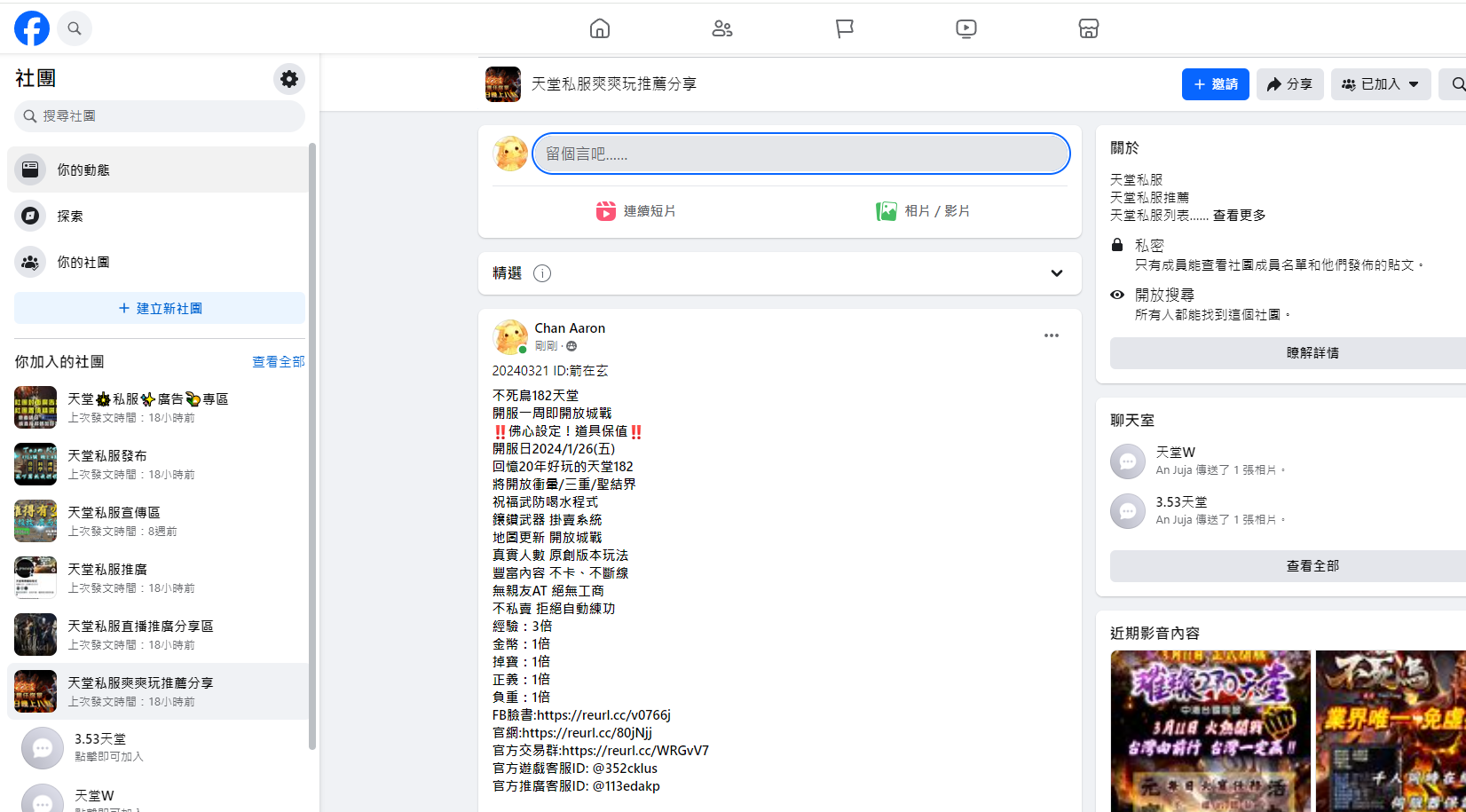This screenshot has height=812, width=1466.
Task: Go to Home via house icon
Action: [x=600, y=28]
